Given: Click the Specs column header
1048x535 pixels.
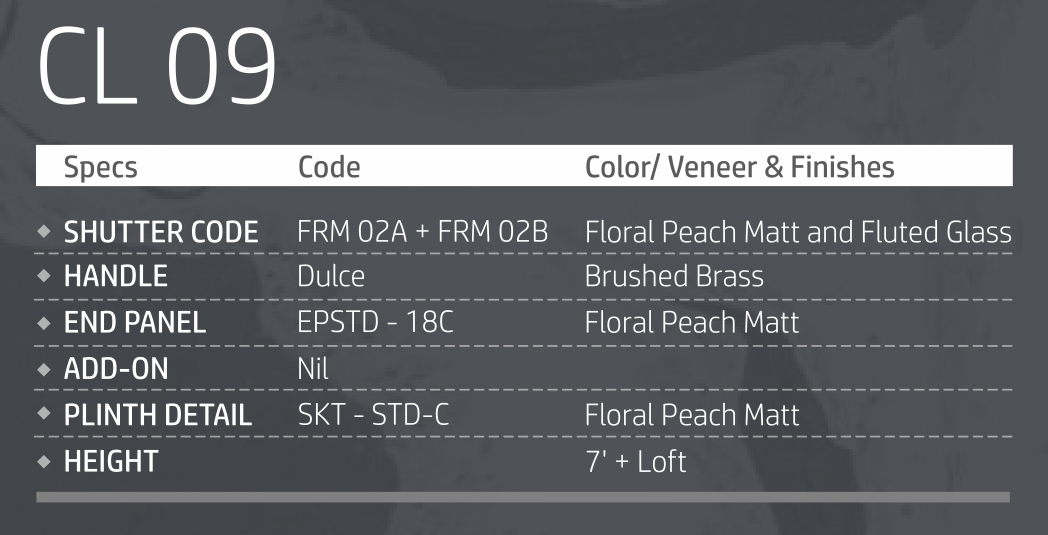Looking at the screenshot, I should (100, 166).
